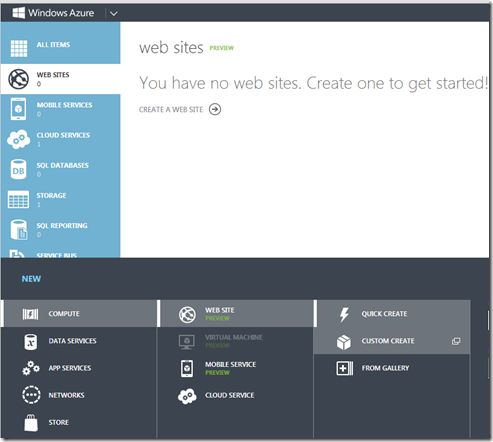Screen dimensions: 493x442
Task: Open the SQL Reporting sidebar item
Action: (x=60, y=230)
